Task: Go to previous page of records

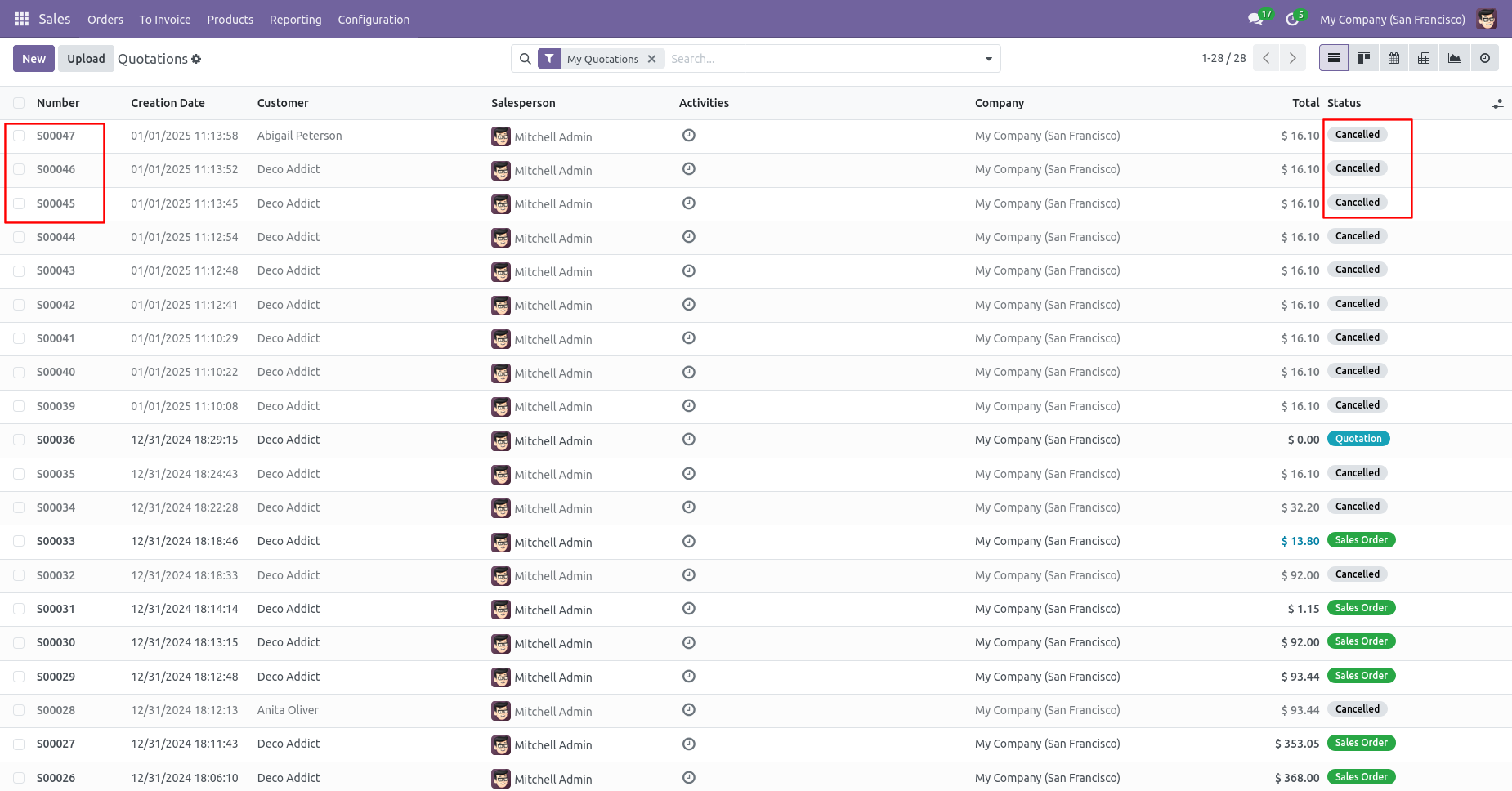Action: (1266, 58)
